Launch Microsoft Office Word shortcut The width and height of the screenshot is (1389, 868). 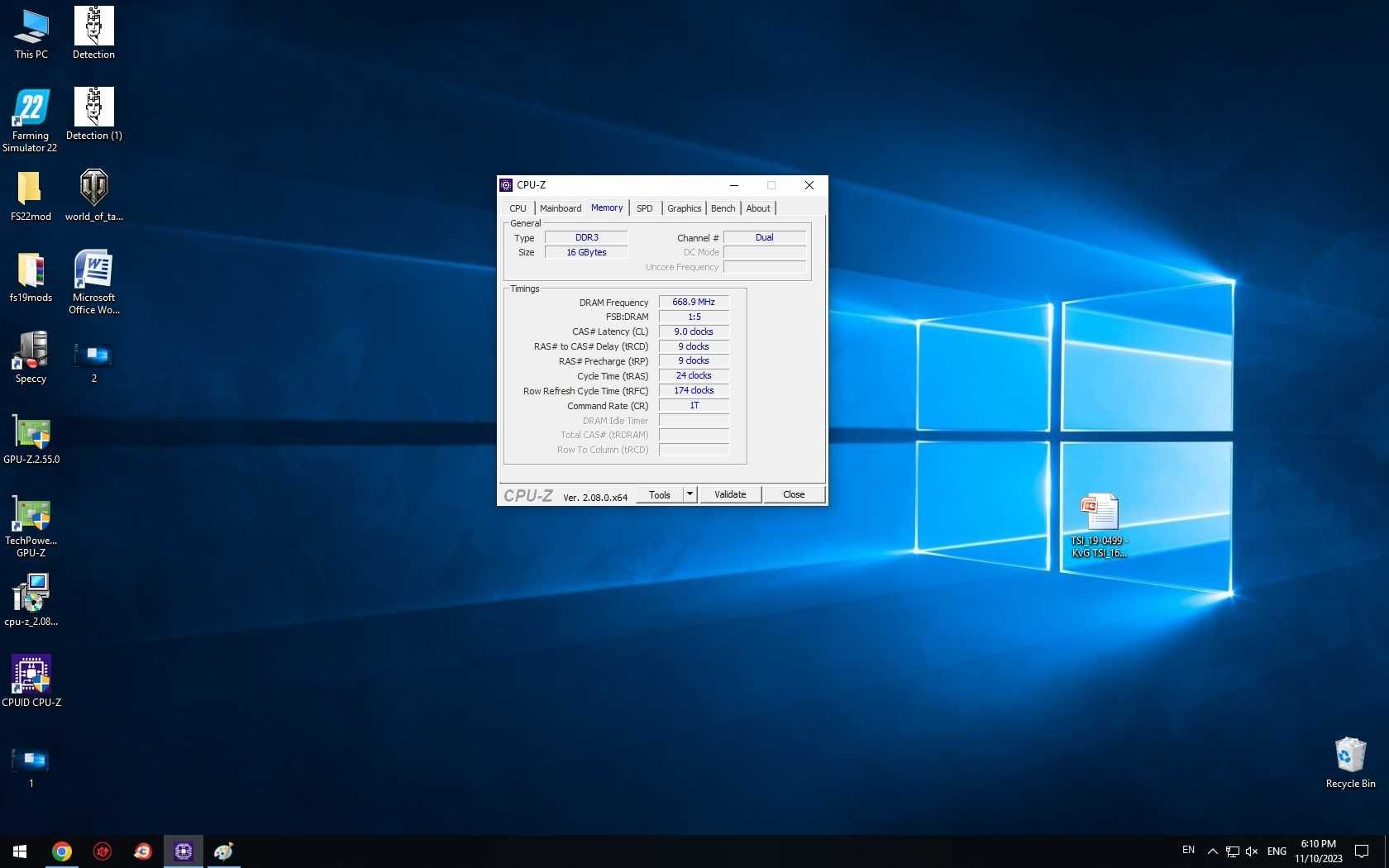coord(93,282)
